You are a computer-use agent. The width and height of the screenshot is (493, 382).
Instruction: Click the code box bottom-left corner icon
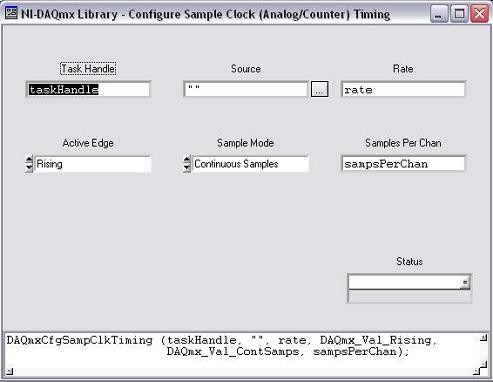[x=10, y=371]
